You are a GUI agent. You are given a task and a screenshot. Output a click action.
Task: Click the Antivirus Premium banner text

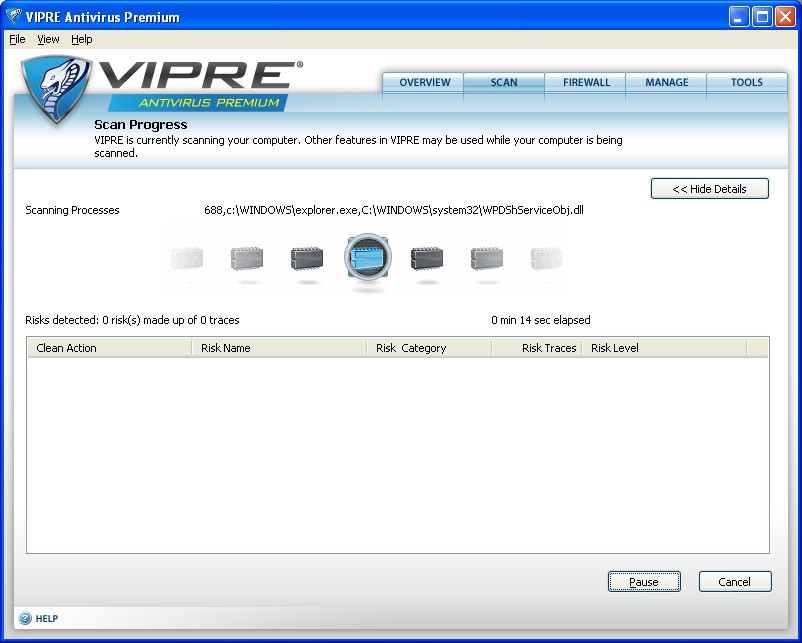209,103
